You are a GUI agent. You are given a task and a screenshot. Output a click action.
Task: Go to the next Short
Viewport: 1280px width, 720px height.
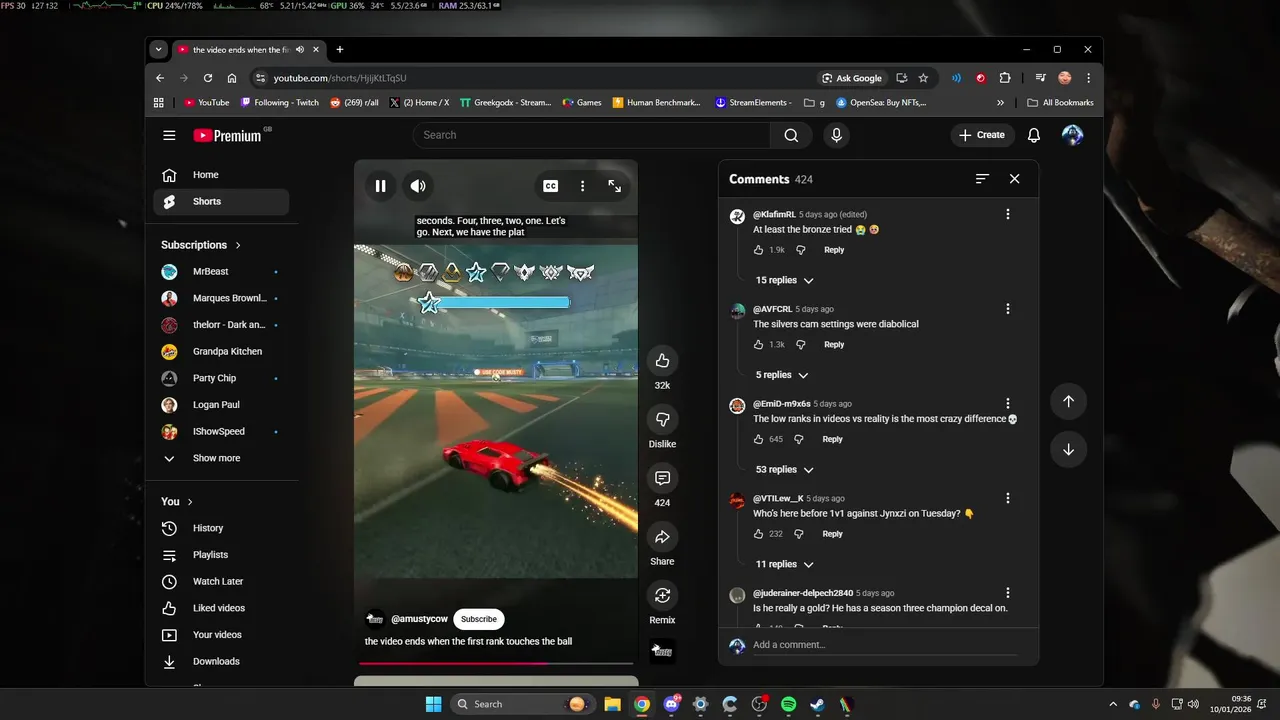coord(1068,450)
